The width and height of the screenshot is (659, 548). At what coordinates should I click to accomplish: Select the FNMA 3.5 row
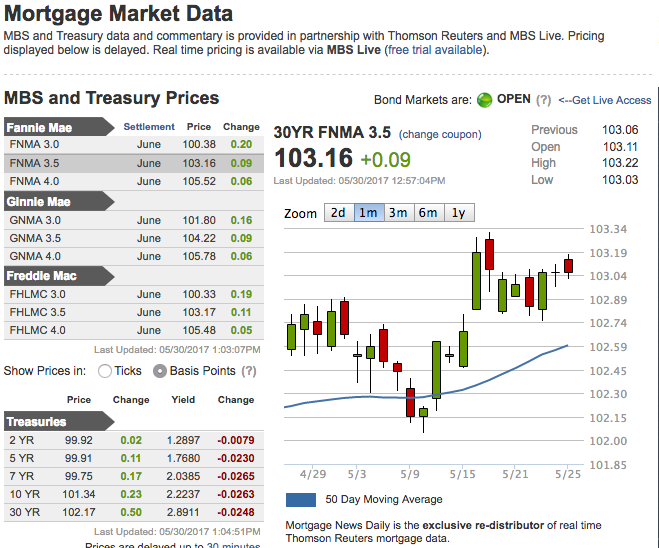134,163
